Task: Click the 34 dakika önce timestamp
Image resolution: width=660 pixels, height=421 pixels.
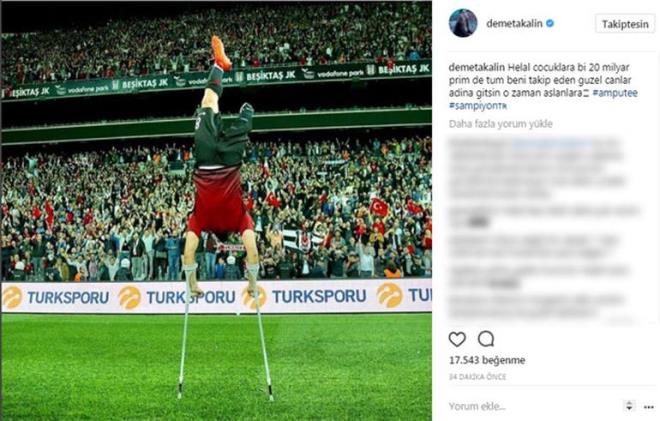Action: (477, 377)
